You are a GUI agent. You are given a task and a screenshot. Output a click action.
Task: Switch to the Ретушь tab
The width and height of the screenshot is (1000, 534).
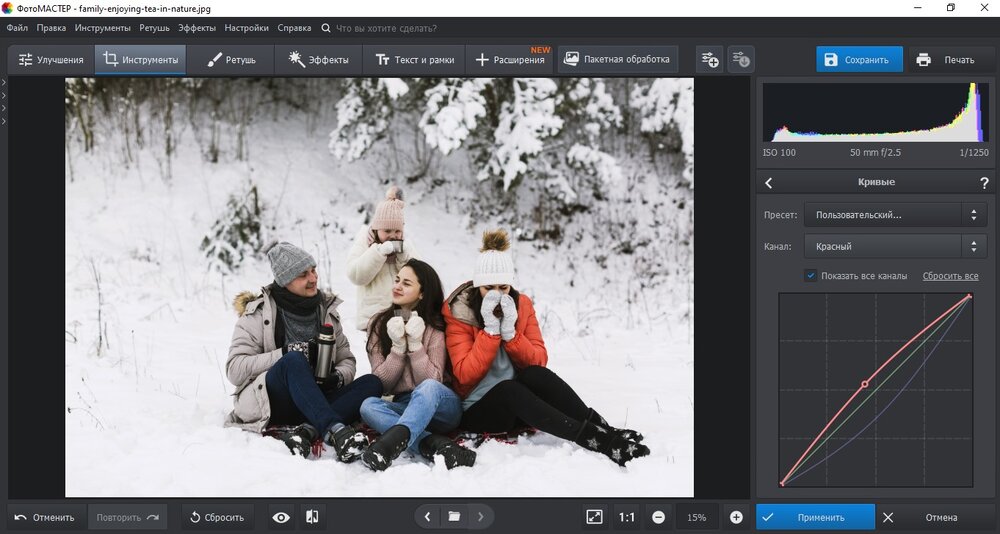point(231,60)
